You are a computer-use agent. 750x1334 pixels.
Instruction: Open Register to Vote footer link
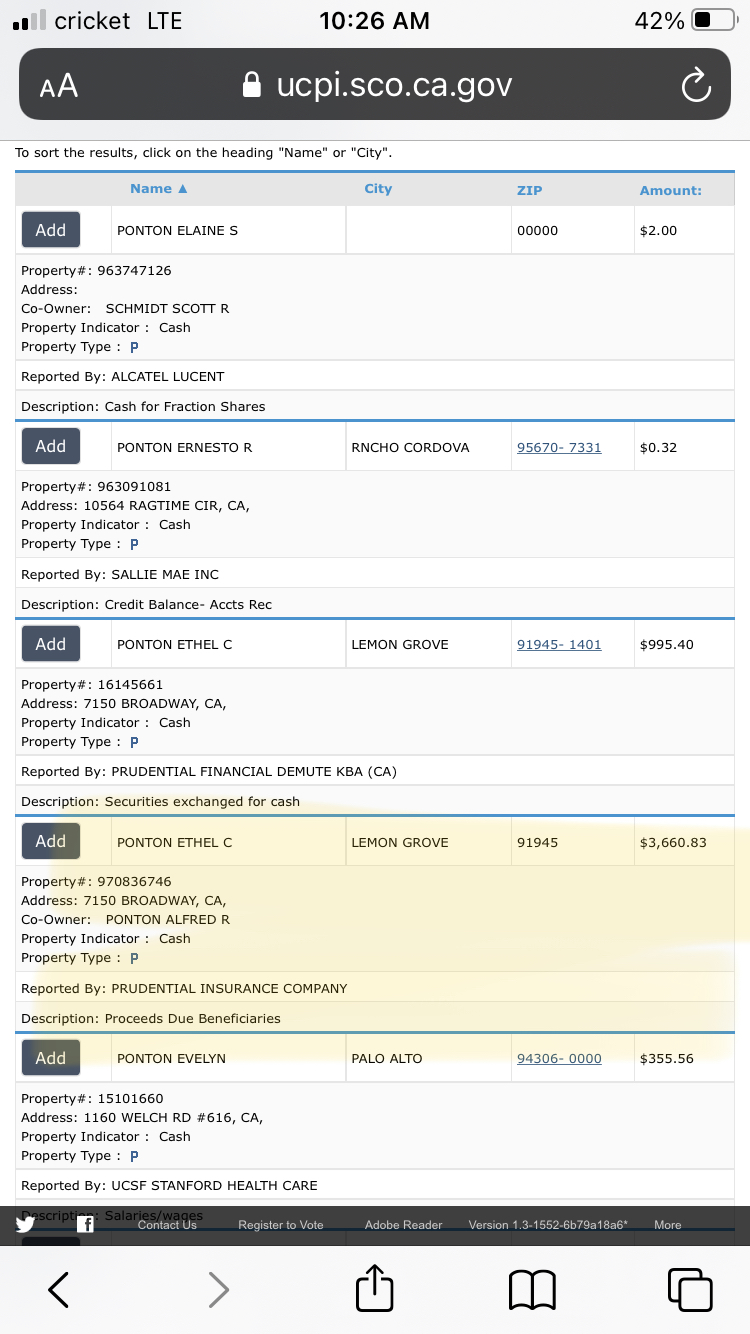click(281, 1225)
